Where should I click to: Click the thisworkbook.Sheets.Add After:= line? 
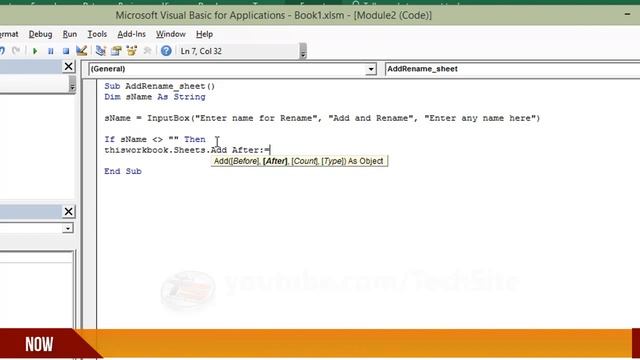point(187,150)
